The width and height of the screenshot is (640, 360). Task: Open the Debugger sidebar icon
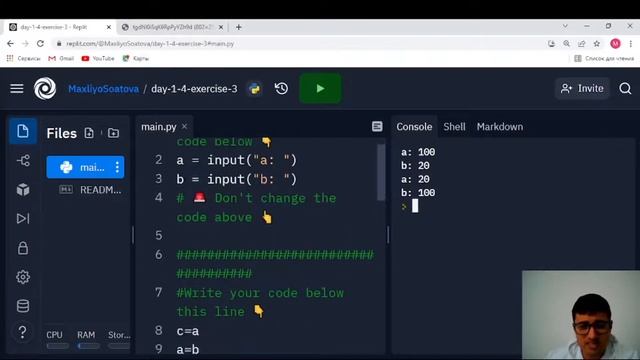(x=23, y=219)
